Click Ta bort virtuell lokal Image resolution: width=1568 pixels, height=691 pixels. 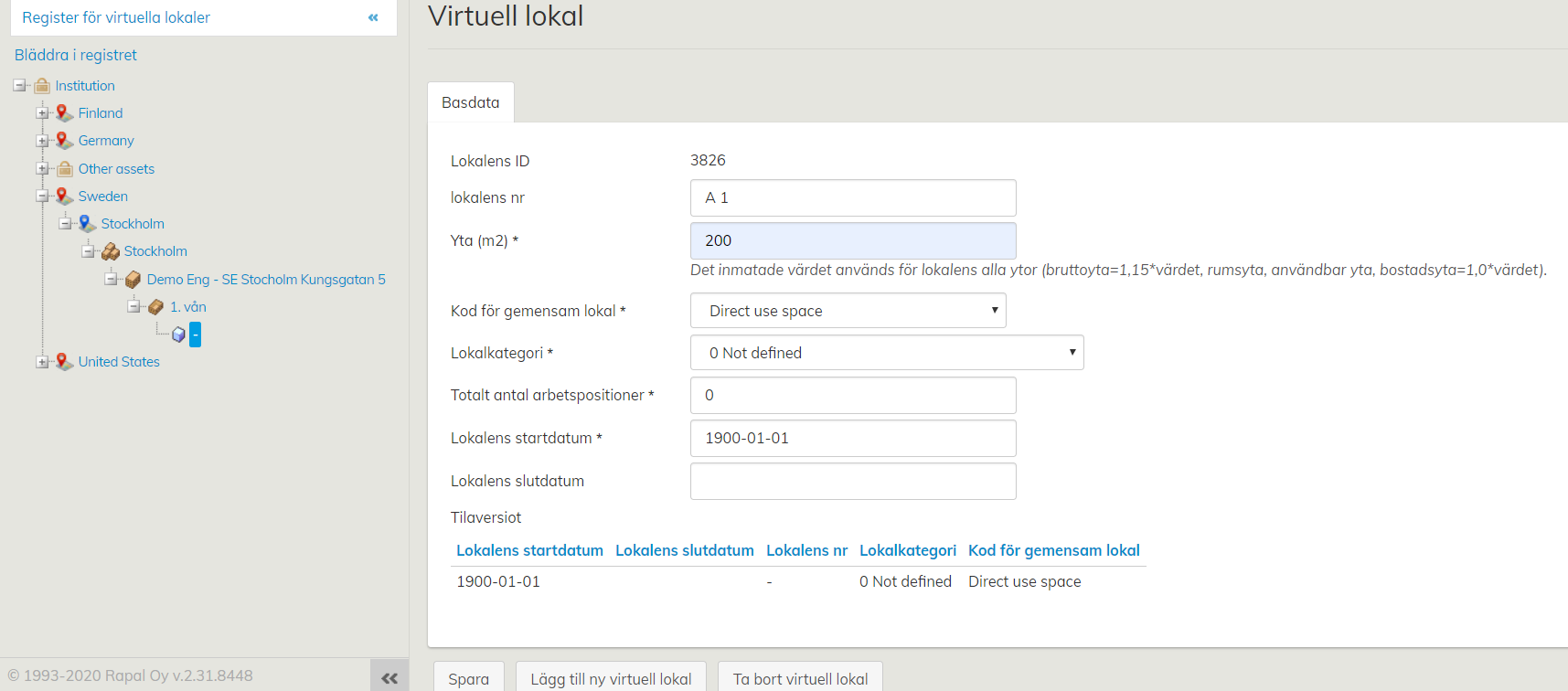tap(800, 678)
